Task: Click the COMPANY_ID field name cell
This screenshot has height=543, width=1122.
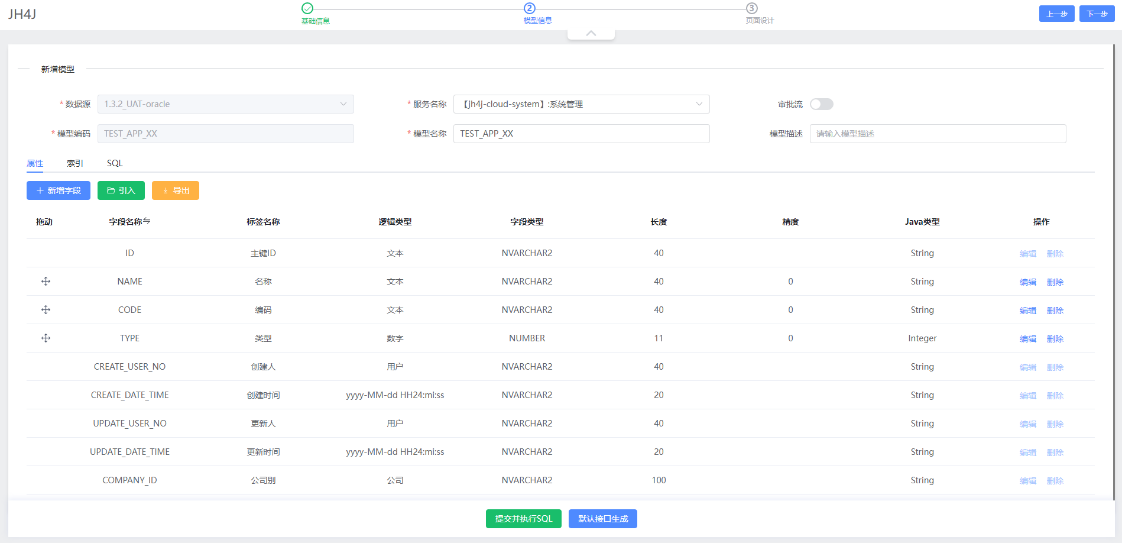Action: point(130,481)
